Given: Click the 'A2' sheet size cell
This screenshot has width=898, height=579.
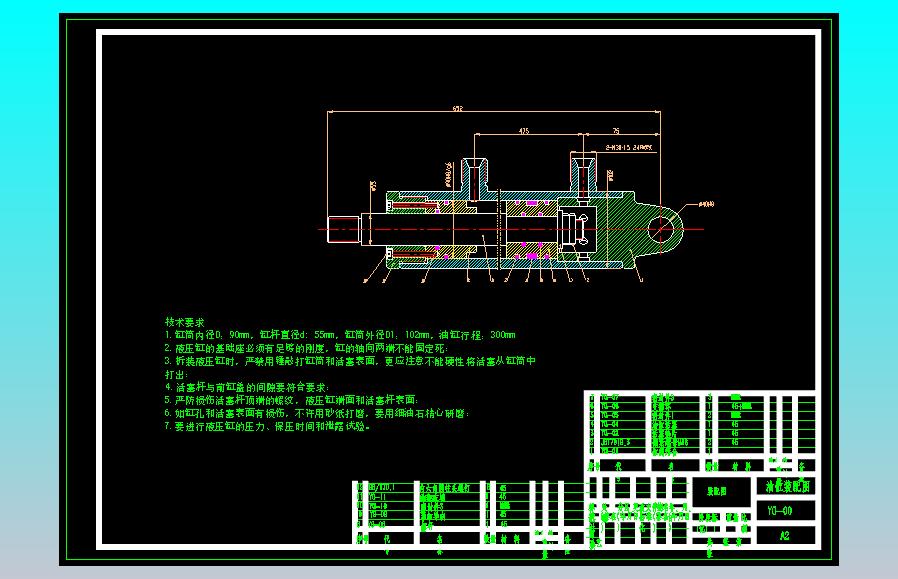Looking at the screenshot, I should (785, 536).
